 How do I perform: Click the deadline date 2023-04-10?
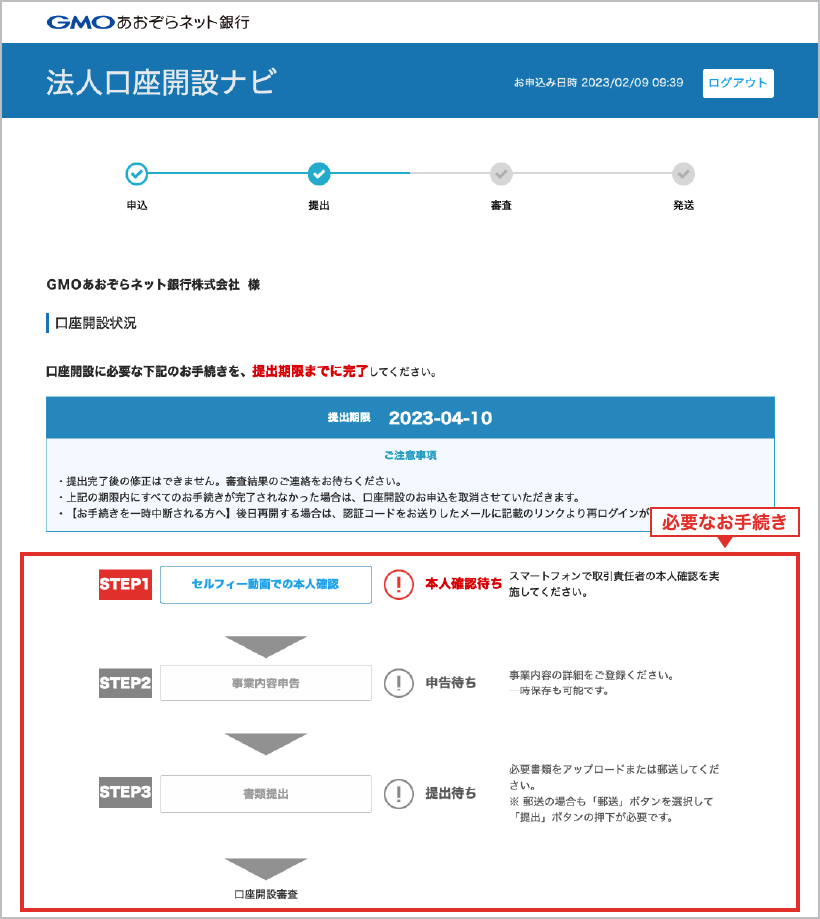440,418
